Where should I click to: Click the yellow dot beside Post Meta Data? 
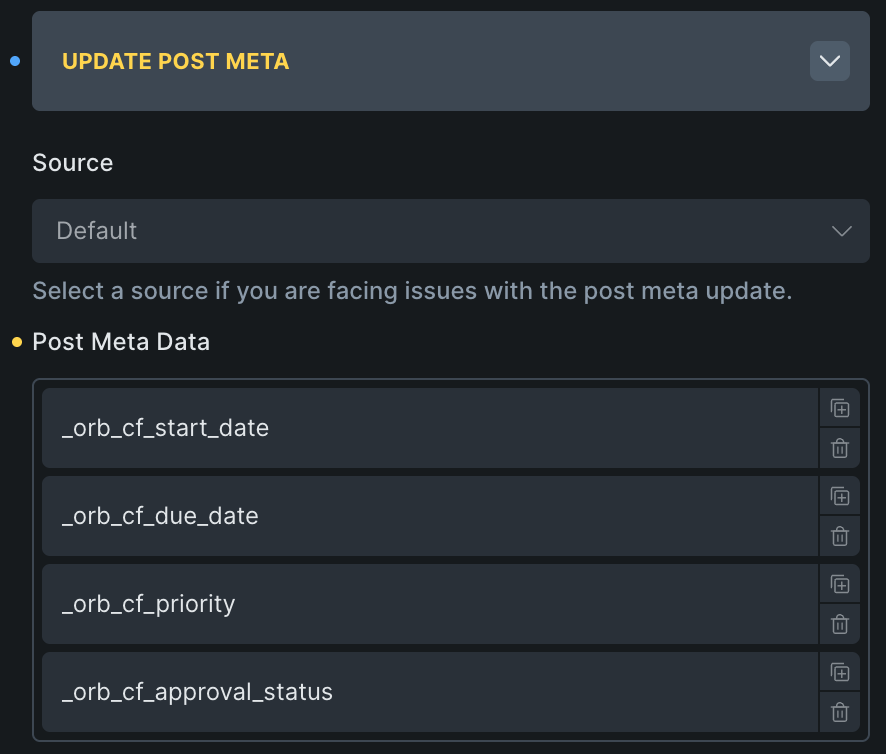pyautogui.click(x=17, y=342)
